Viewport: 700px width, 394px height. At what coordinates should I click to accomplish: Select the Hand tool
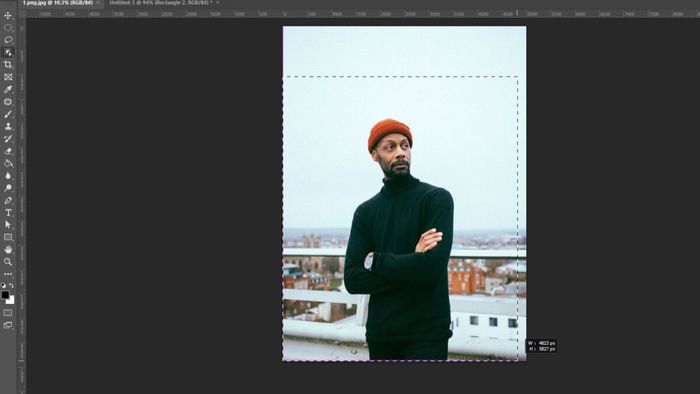coord(8,250)
